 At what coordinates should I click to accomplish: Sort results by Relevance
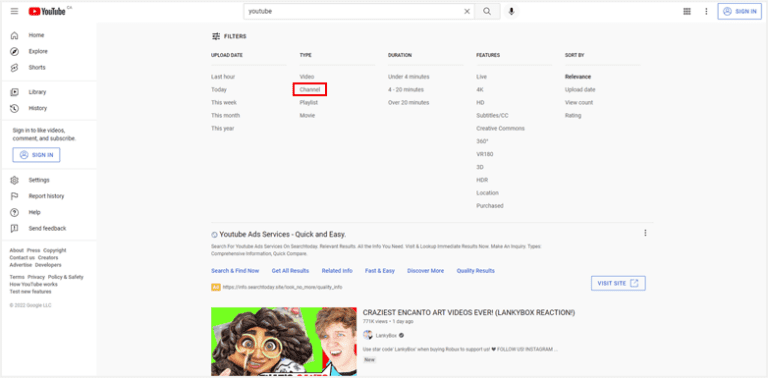point(578,77)
